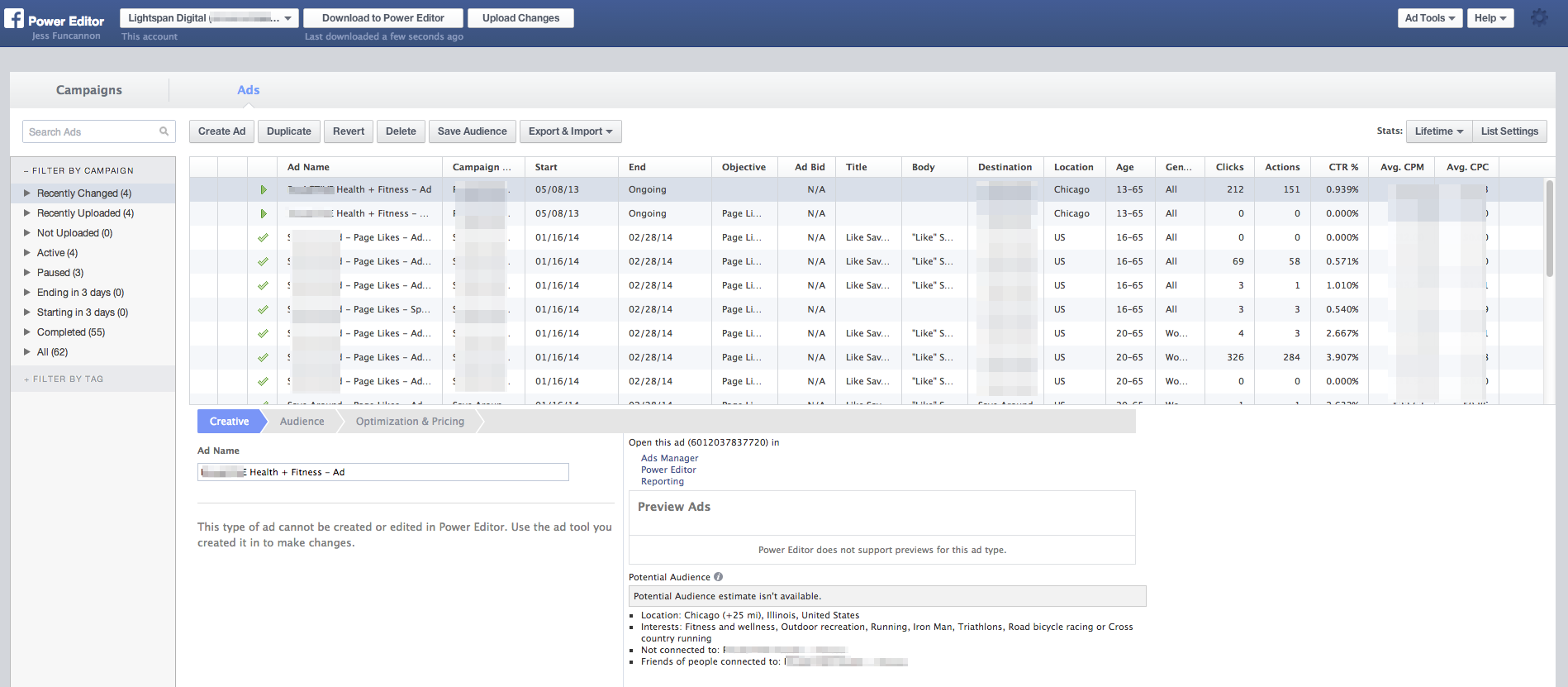Sort by the Clicks column header
1568x687 pixels.
point(1229,167)
